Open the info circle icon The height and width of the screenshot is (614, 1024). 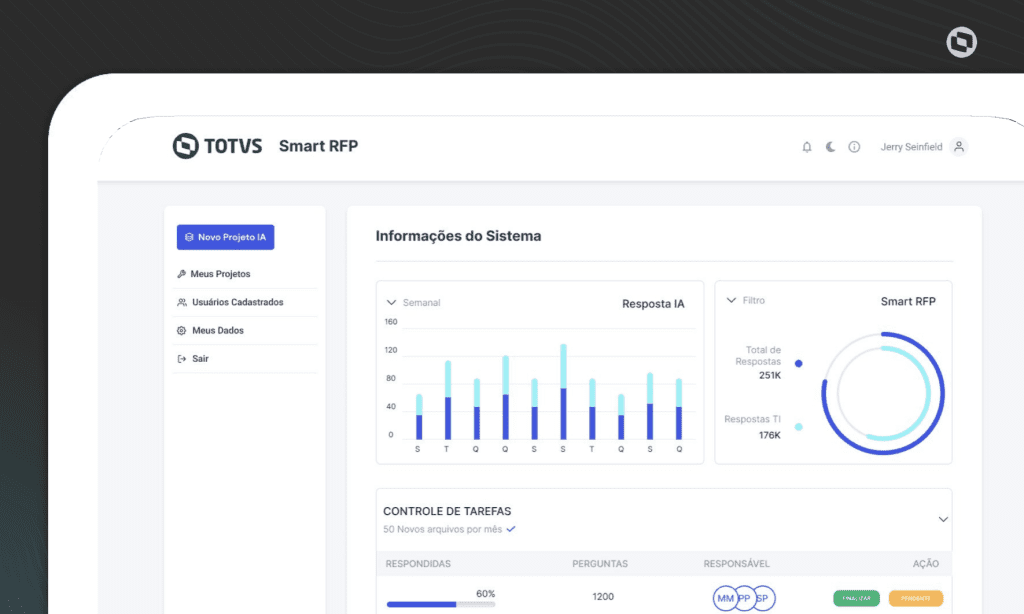pyautogui.click(x=854, y=147)
